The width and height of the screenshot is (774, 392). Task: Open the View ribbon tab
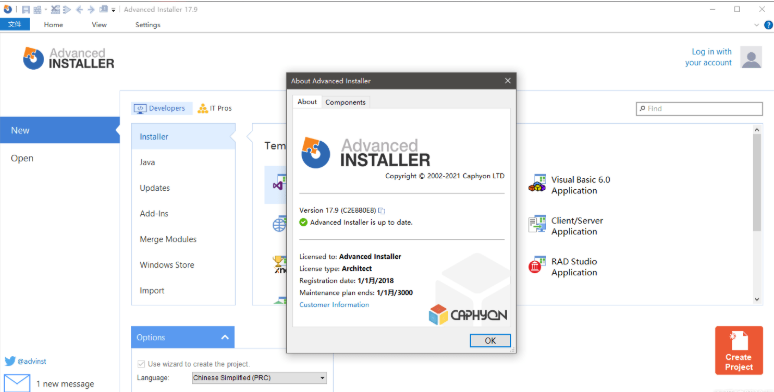pyautogui.click(x=99, y=25)
